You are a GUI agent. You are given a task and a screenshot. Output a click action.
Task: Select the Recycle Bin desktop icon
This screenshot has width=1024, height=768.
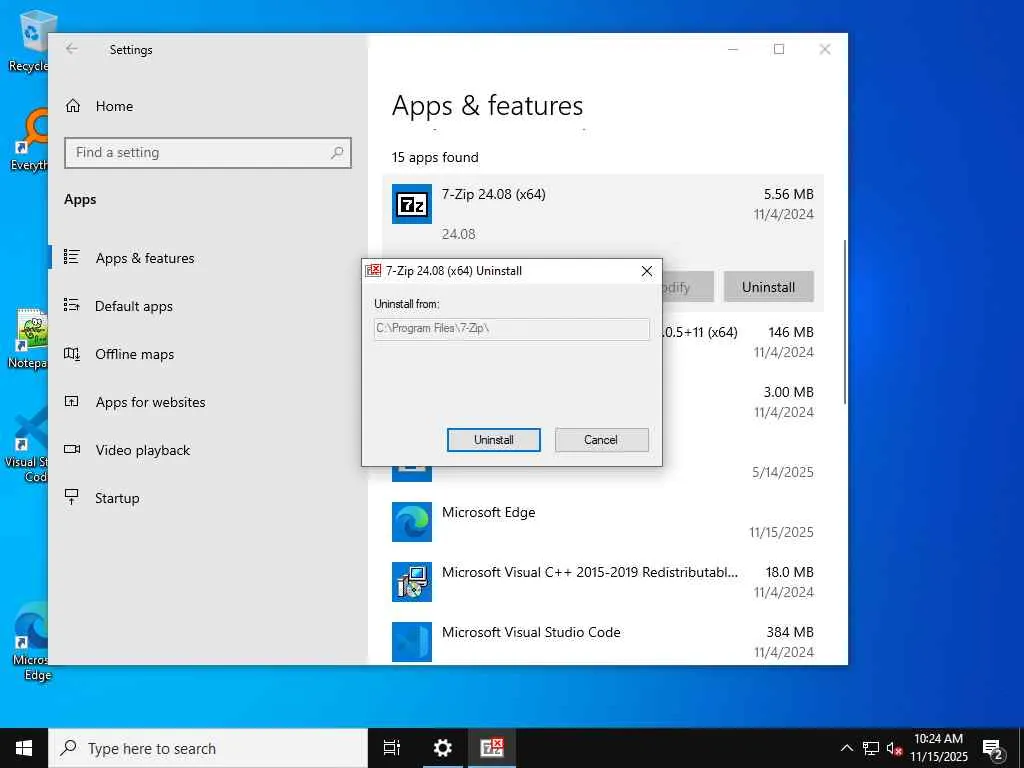(x=29, y=40)
